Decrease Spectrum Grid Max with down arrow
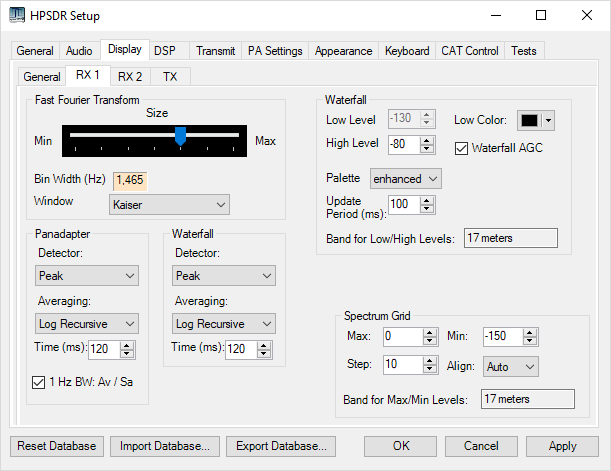The image size is (611, 471). coord(430,341)
